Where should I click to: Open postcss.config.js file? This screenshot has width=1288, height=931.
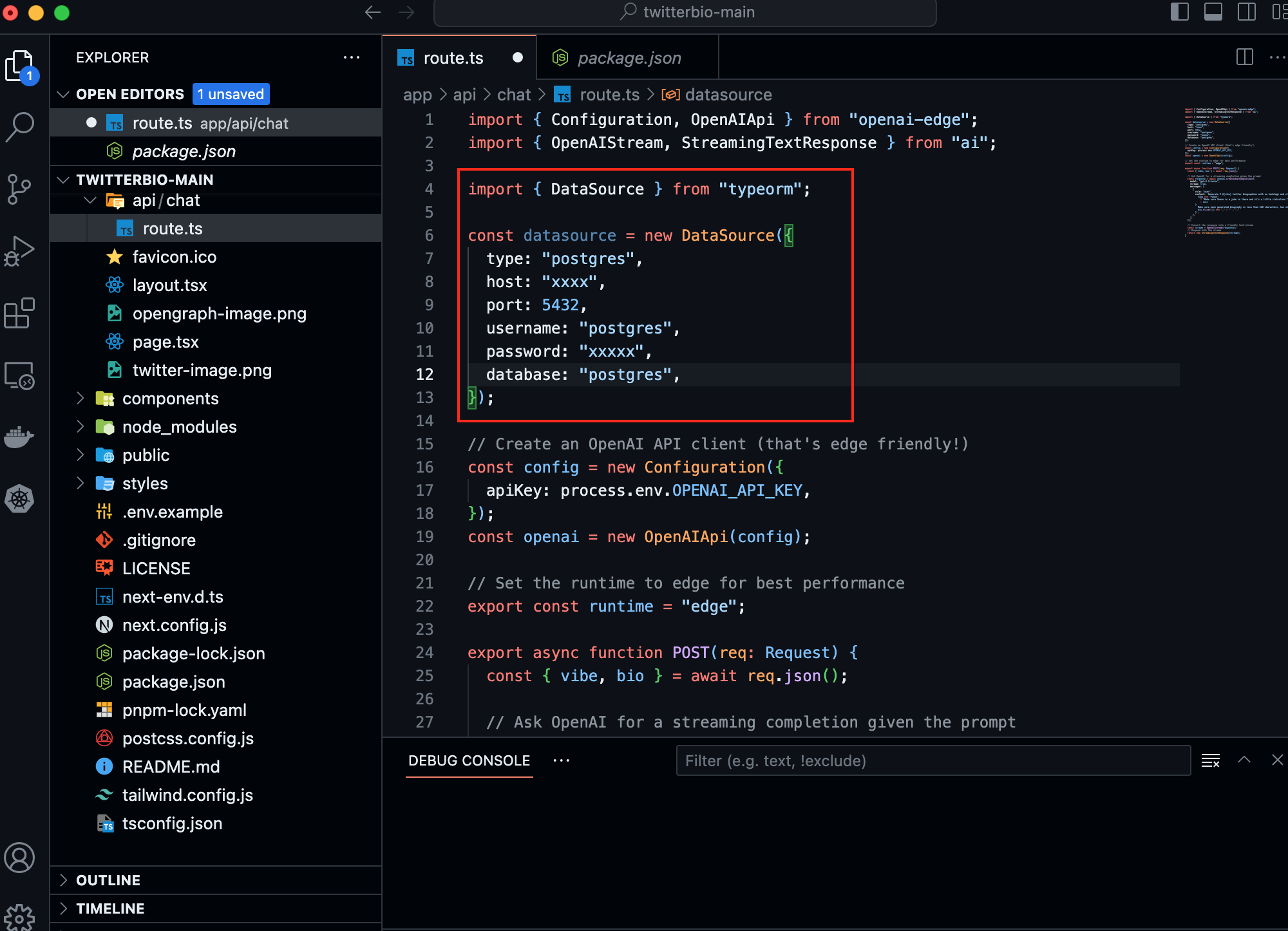point(216,738)
